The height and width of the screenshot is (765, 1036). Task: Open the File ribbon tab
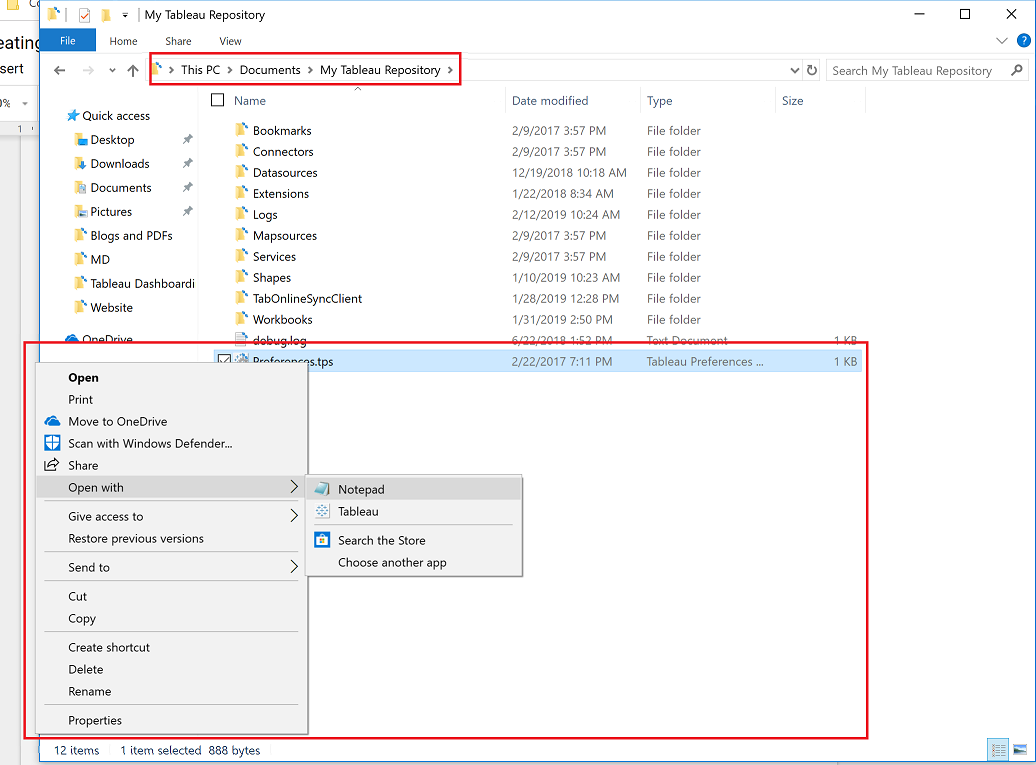[67, 41]
